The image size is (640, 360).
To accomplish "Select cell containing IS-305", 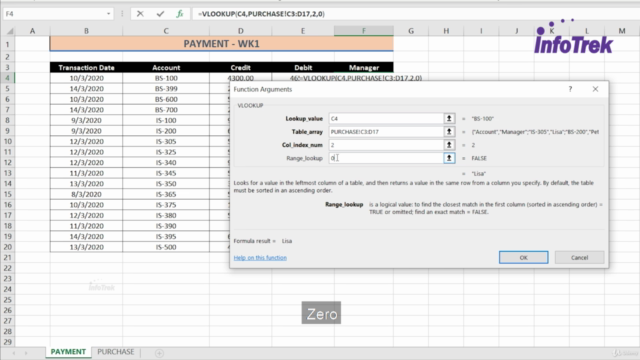I will [166, 141].
